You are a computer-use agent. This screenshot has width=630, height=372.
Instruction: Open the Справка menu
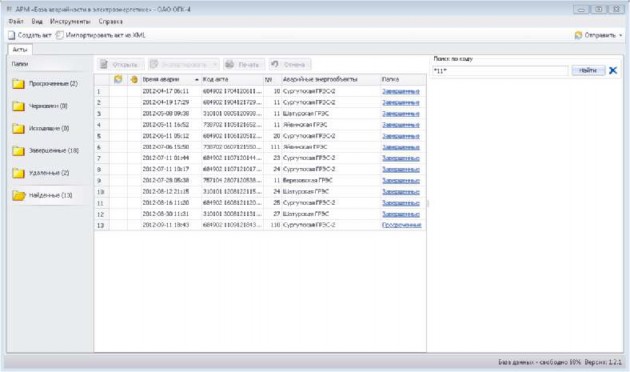(110, 21)
